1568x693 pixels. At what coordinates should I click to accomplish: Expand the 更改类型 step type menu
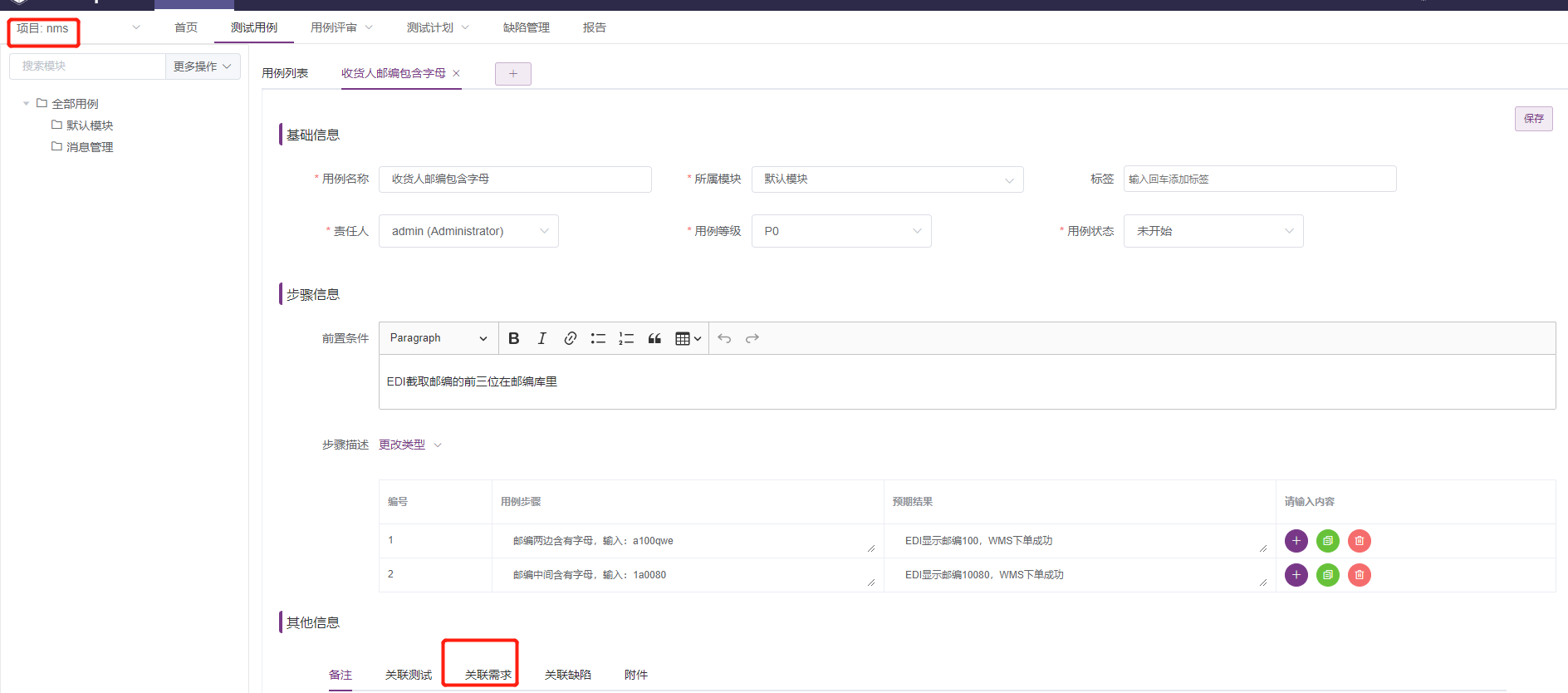click(410, 445)
